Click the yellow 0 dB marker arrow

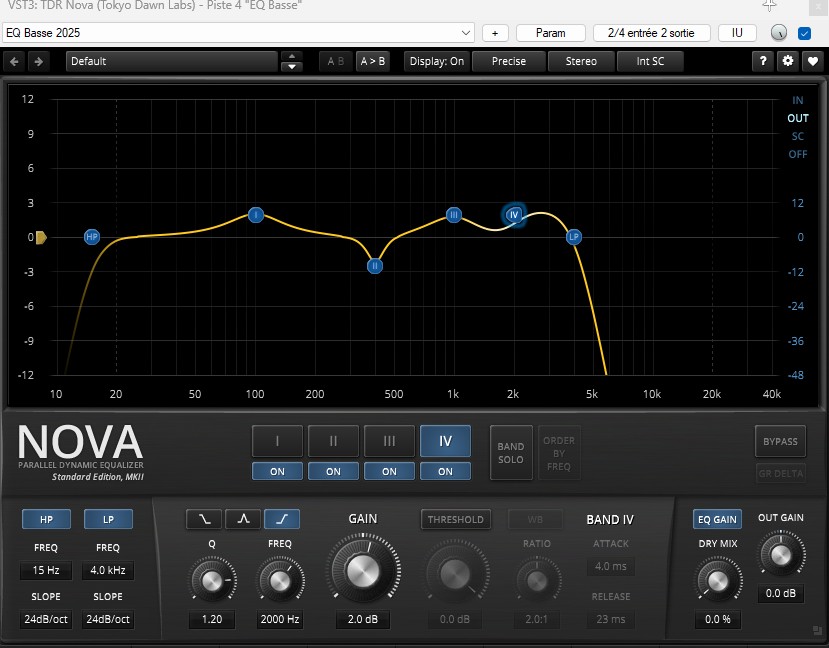click(x=41, y=237)
